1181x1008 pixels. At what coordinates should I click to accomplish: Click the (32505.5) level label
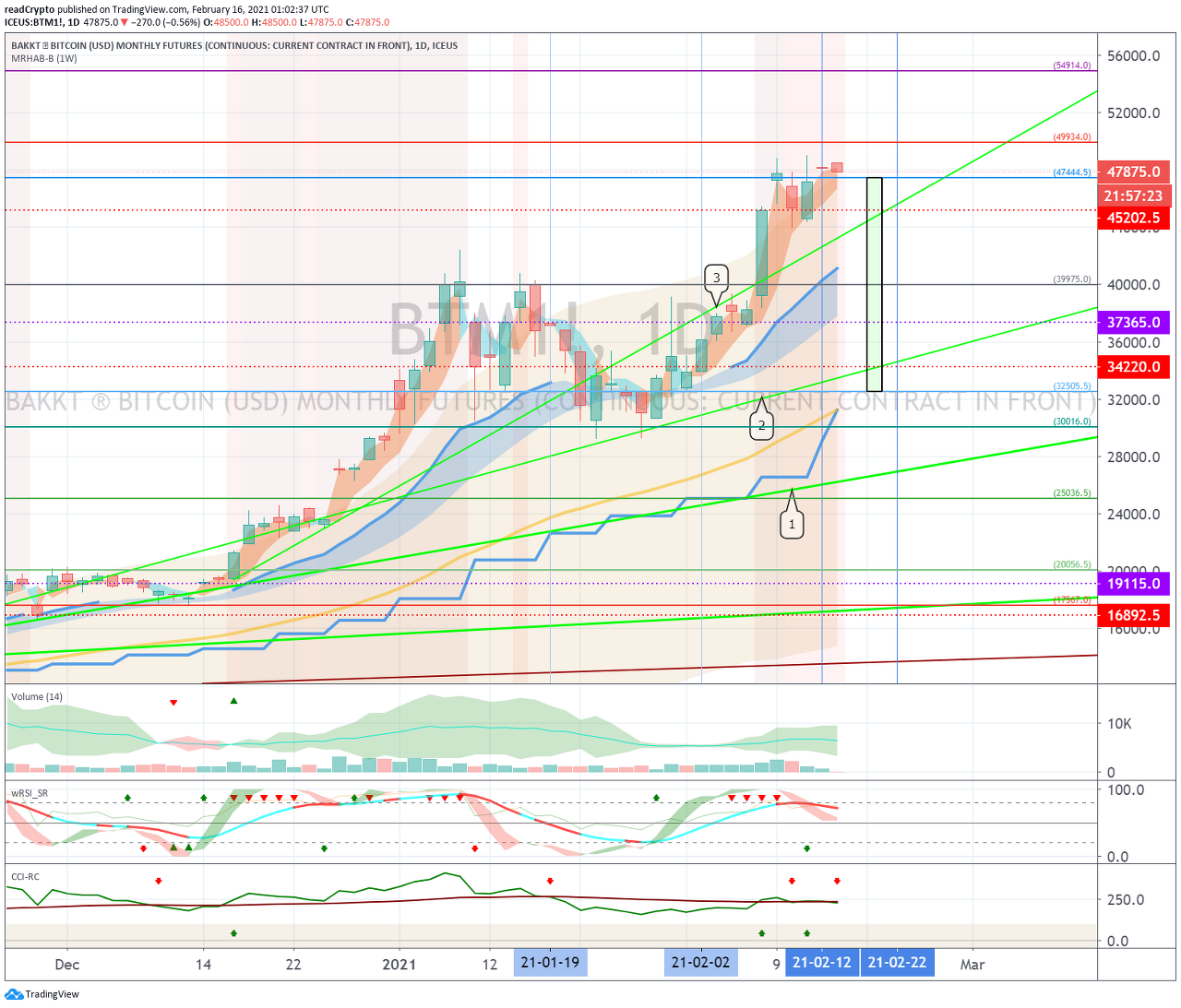click(1072, 386)
